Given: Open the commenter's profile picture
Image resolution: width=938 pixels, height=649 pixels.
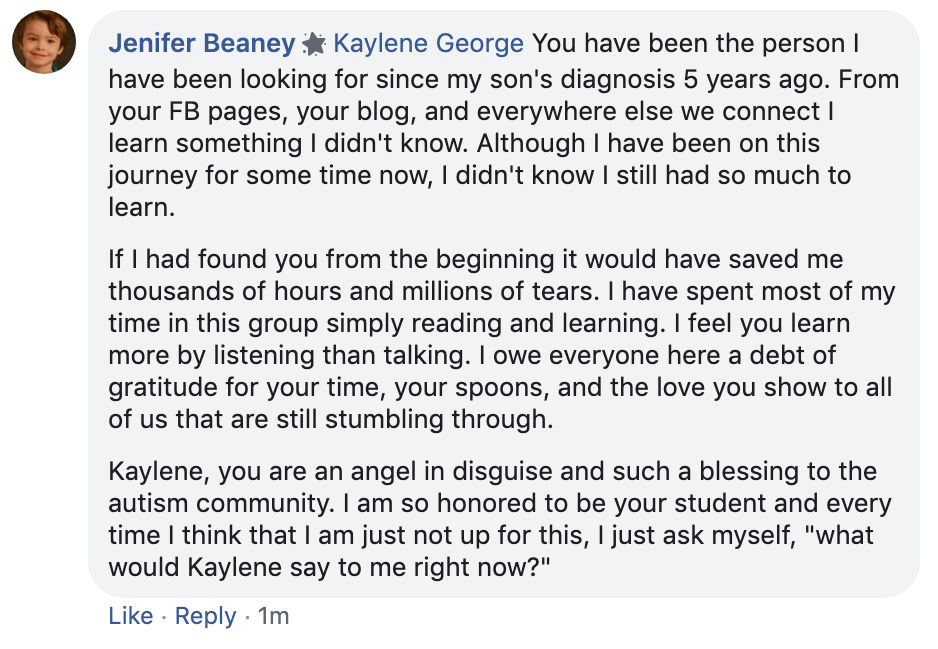Looking at the screenshot, I should [44, 44].
